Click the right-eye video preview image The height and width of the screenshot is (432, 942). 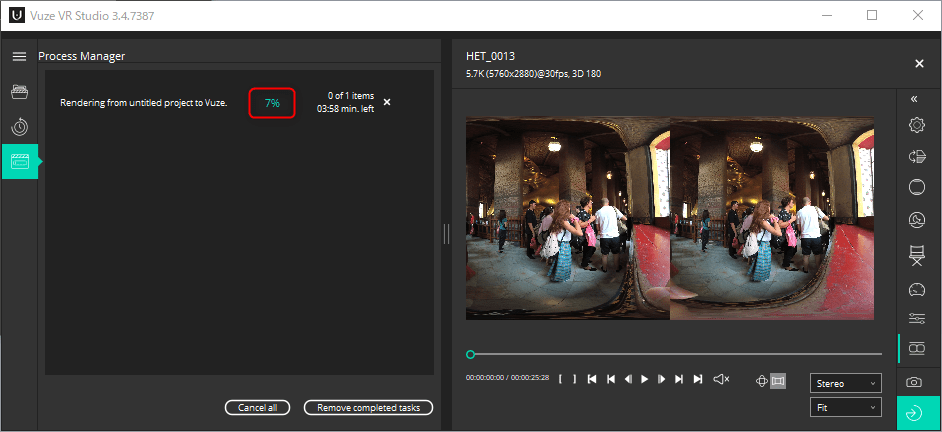772,218
